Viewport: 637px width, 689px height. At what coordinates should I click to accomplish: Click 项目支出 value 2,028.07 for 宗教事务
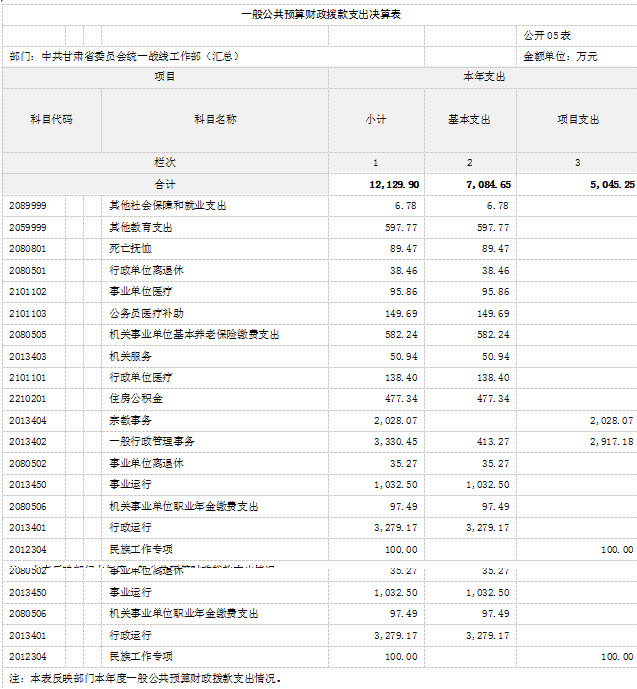pyautogui.click(x=612, y=421)
